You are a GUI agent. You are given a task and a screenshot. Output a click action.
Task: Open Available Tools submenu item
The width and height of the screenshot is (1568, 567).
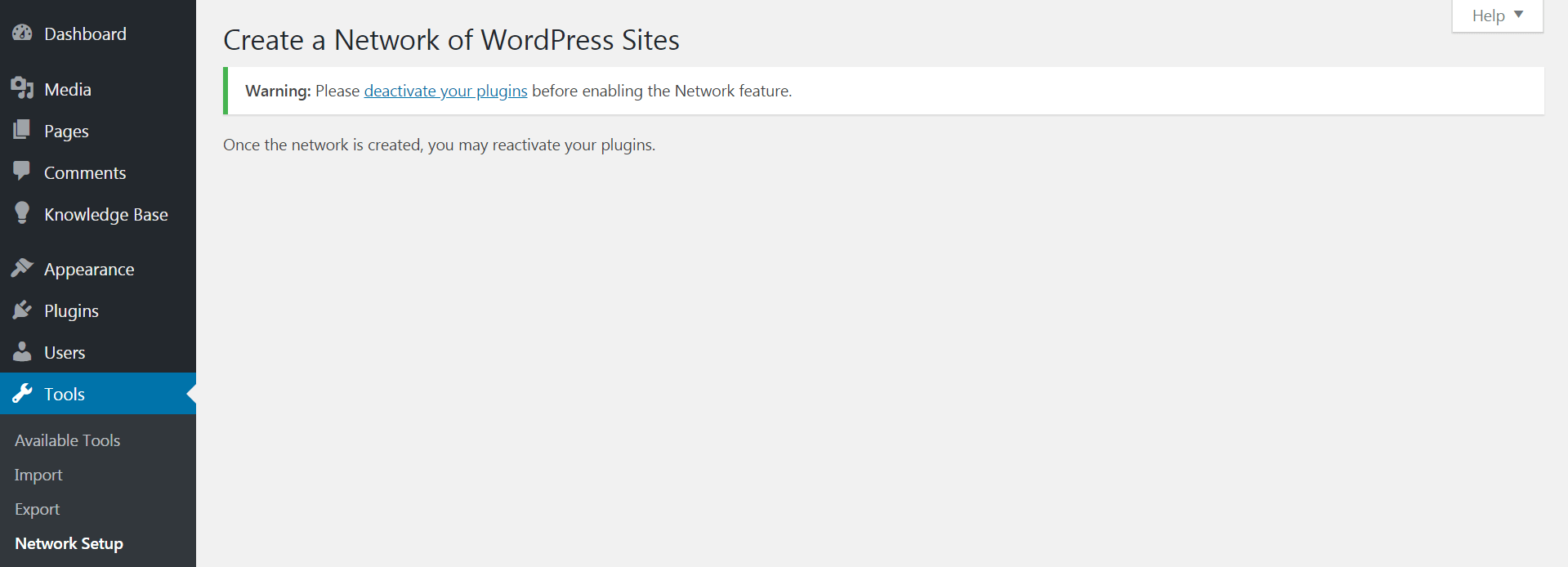[67, 440]
